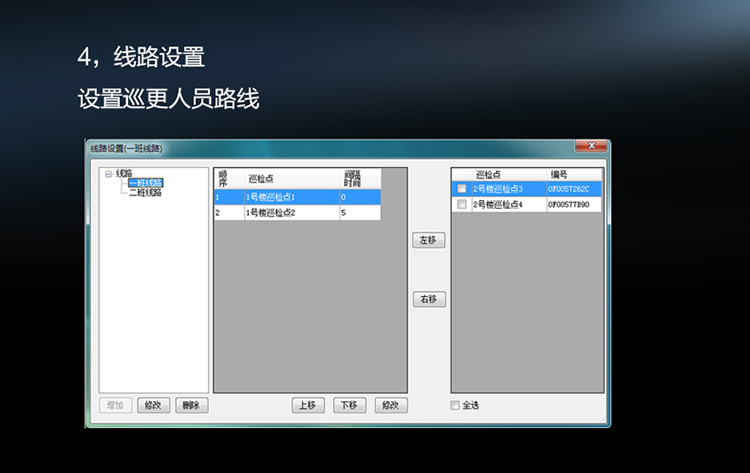This screenshot has height=473, width=750.
Task: Click 2号楼巡检点4 name cell
Action: tap(509, 204)
